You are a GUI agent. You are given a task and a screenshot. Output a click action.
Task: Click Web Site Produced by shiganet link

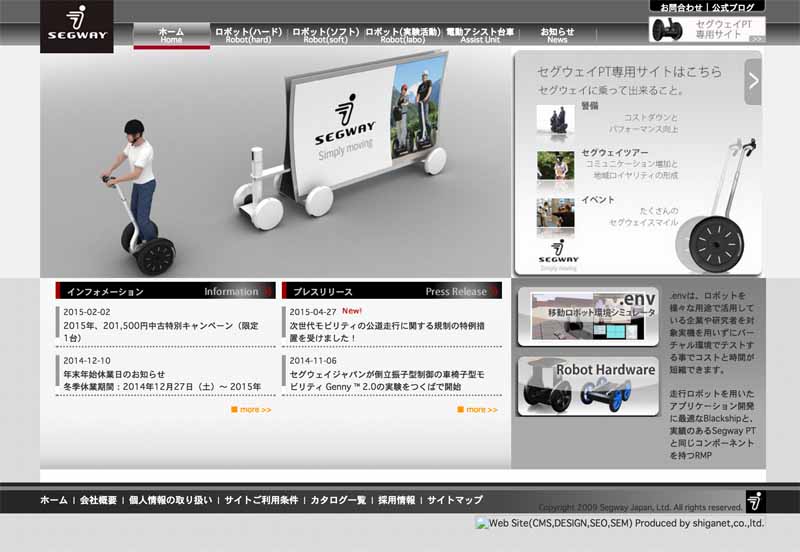click(x=627, y=523)
